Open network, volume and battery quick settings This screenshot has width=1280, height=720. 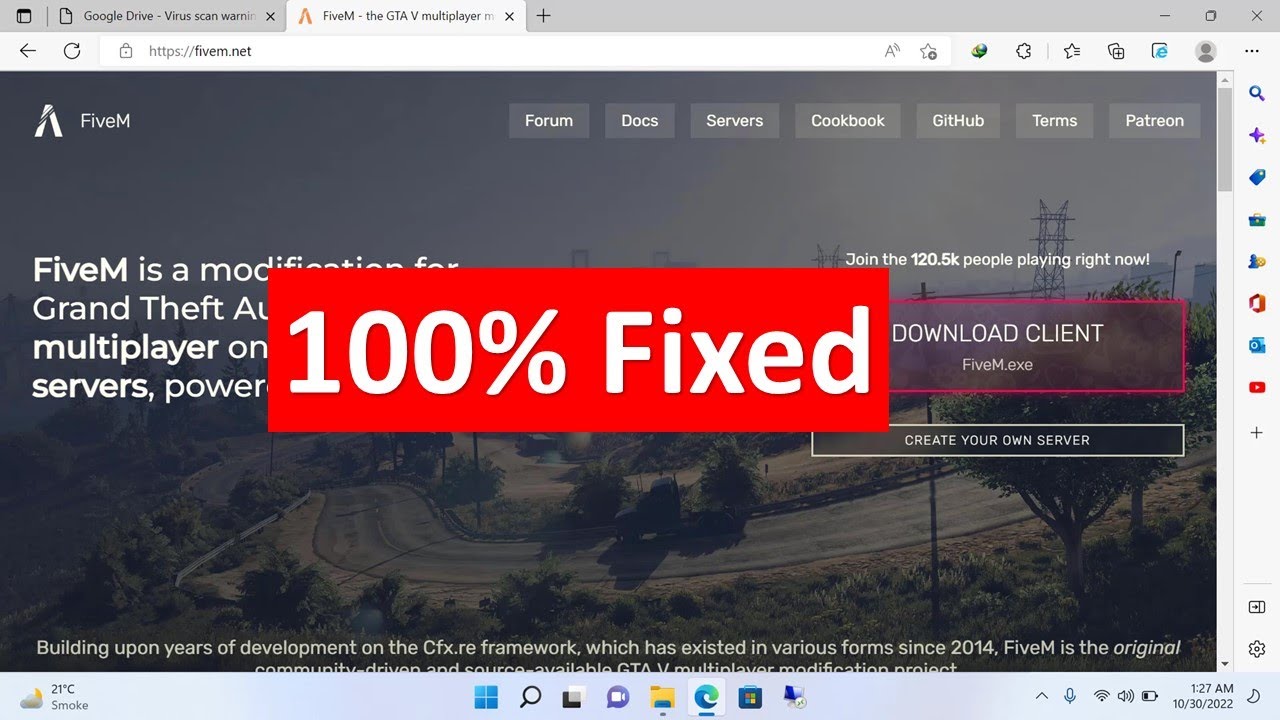point(1126,696)
